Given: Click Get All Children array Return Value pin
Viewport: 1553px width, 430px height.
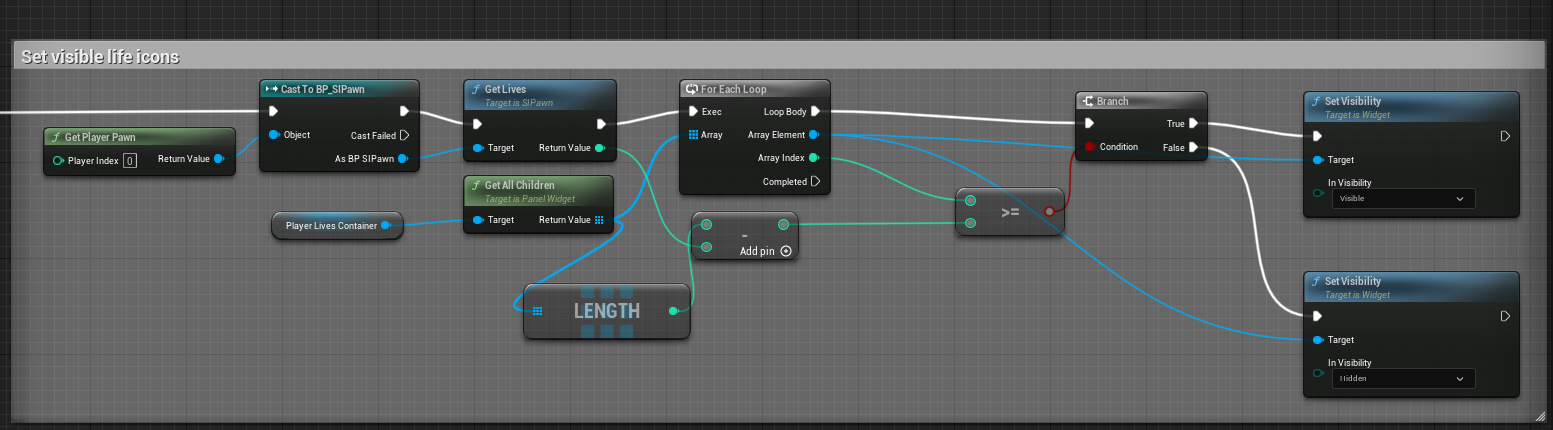Looking at the screenshot, I should [x=598, y=220].
